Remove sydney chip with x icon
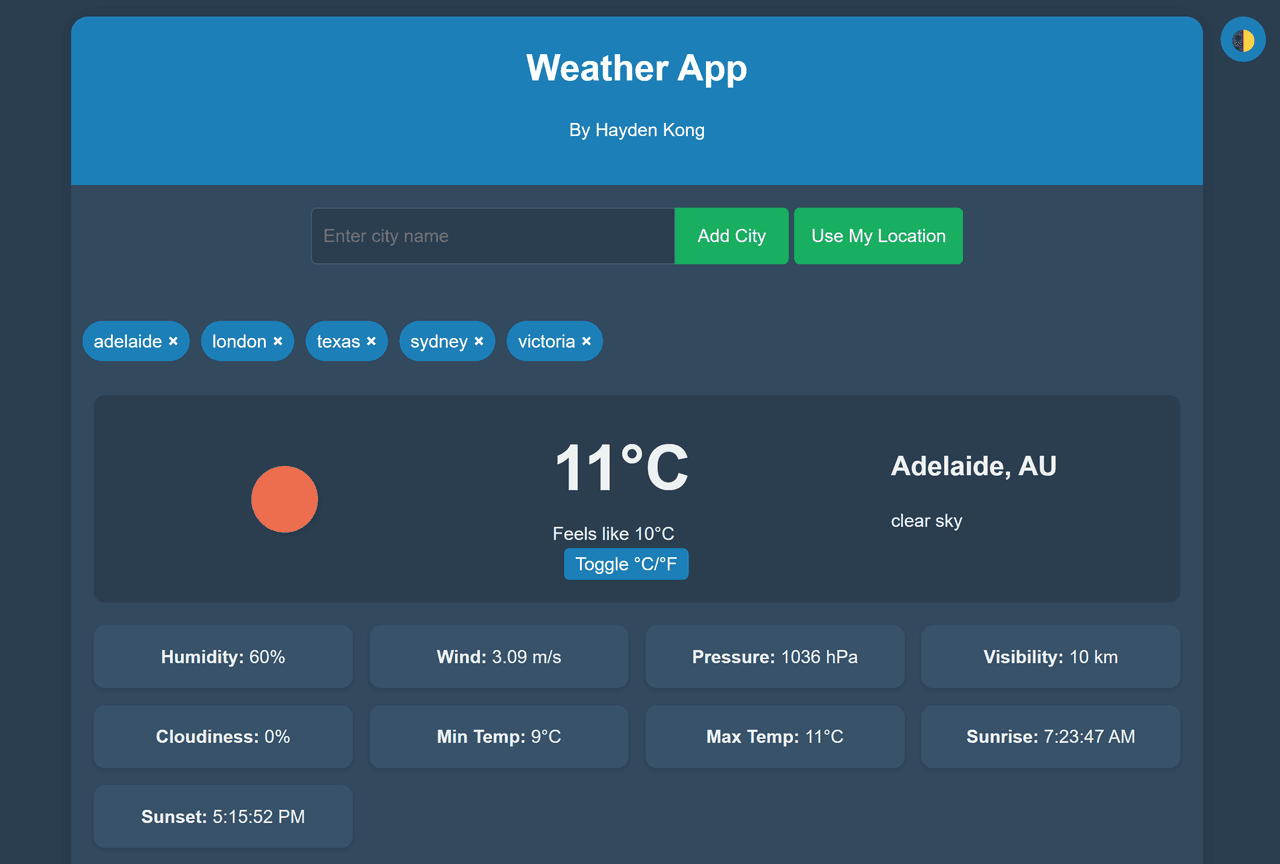1280x864 pixels. pos(479,342)
